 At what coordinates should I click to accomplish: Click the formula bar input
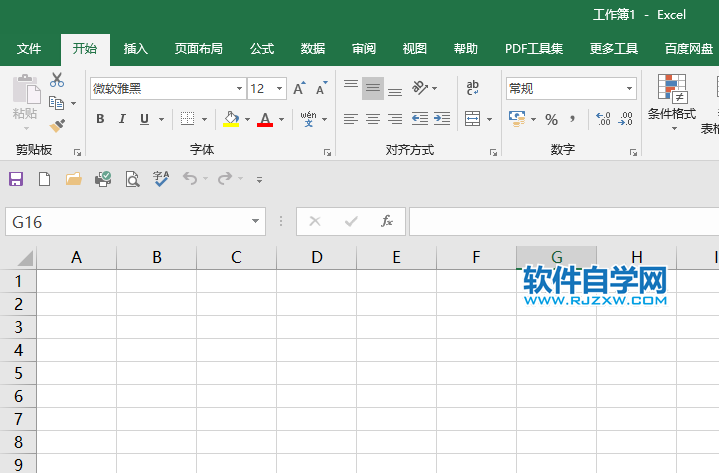564,221
